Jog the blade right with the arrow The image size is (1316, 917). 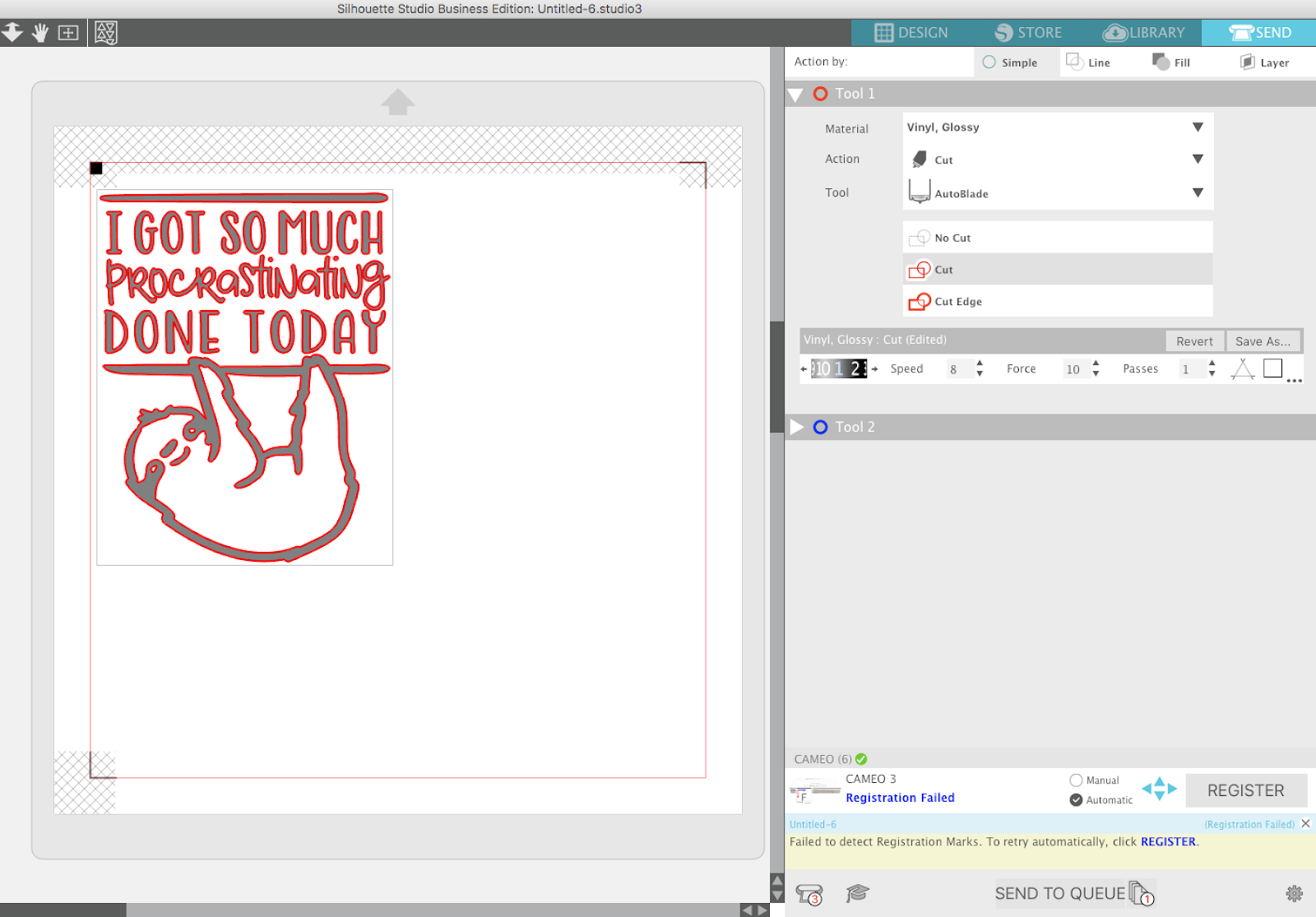pos(1172,790)
